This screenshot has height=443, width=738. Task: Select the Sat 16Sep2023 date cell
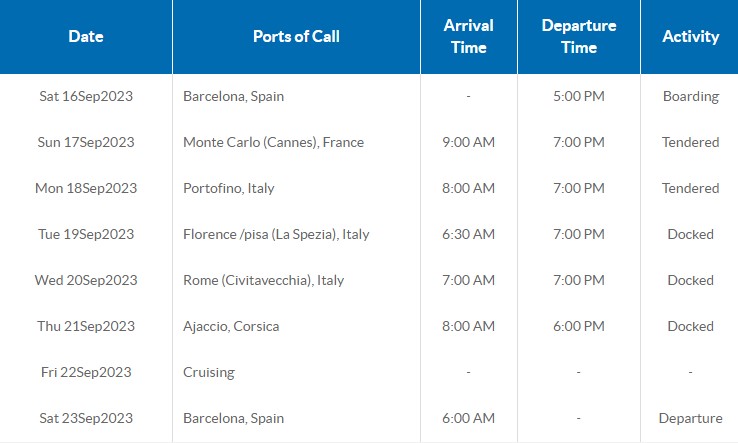pyautogui.click(x=86, y=96)
